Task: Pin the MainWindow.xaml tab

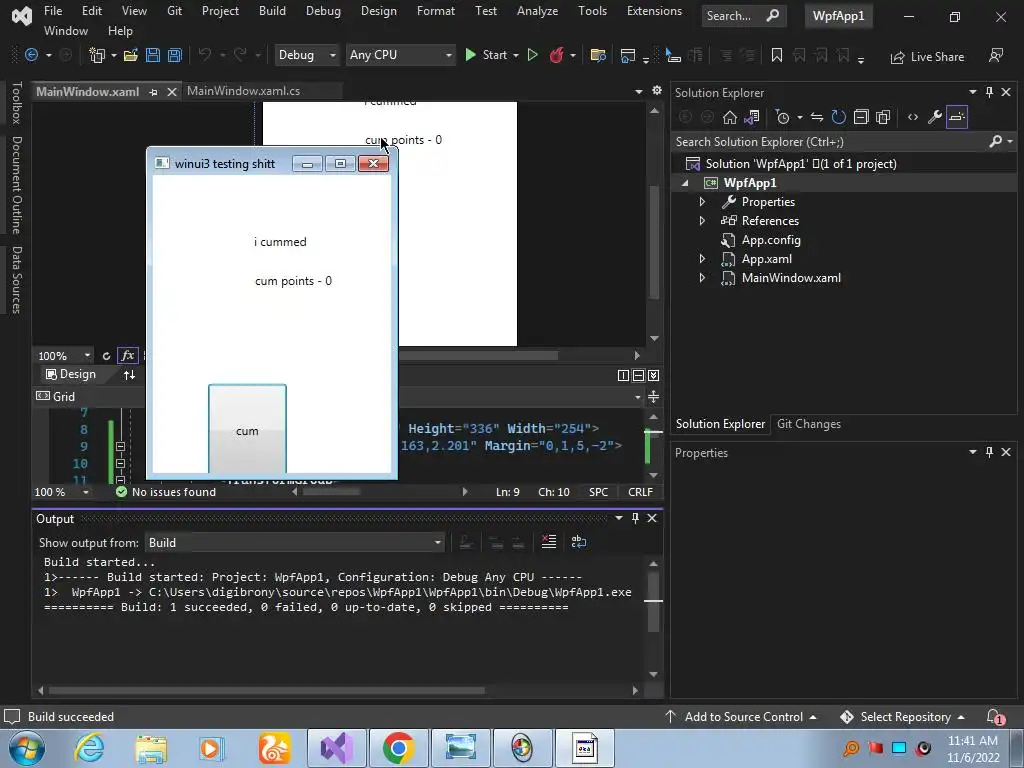Action: pos(153,92)
